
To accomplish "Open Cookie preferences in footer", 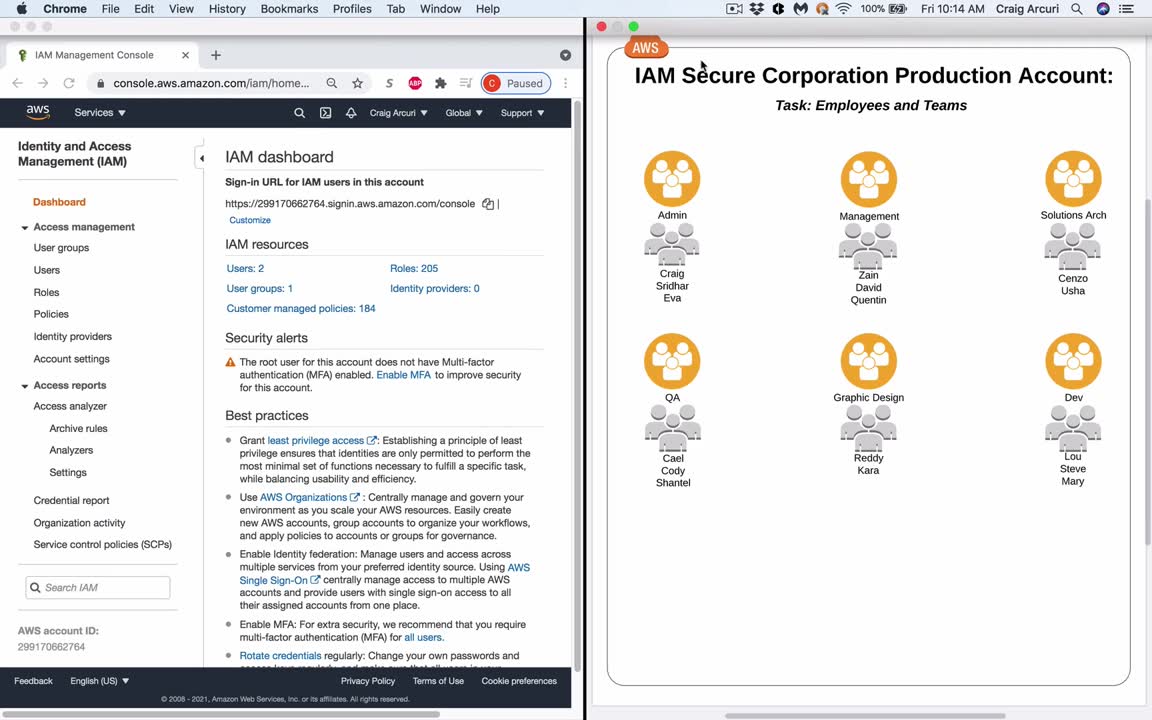I will [519, 681].
